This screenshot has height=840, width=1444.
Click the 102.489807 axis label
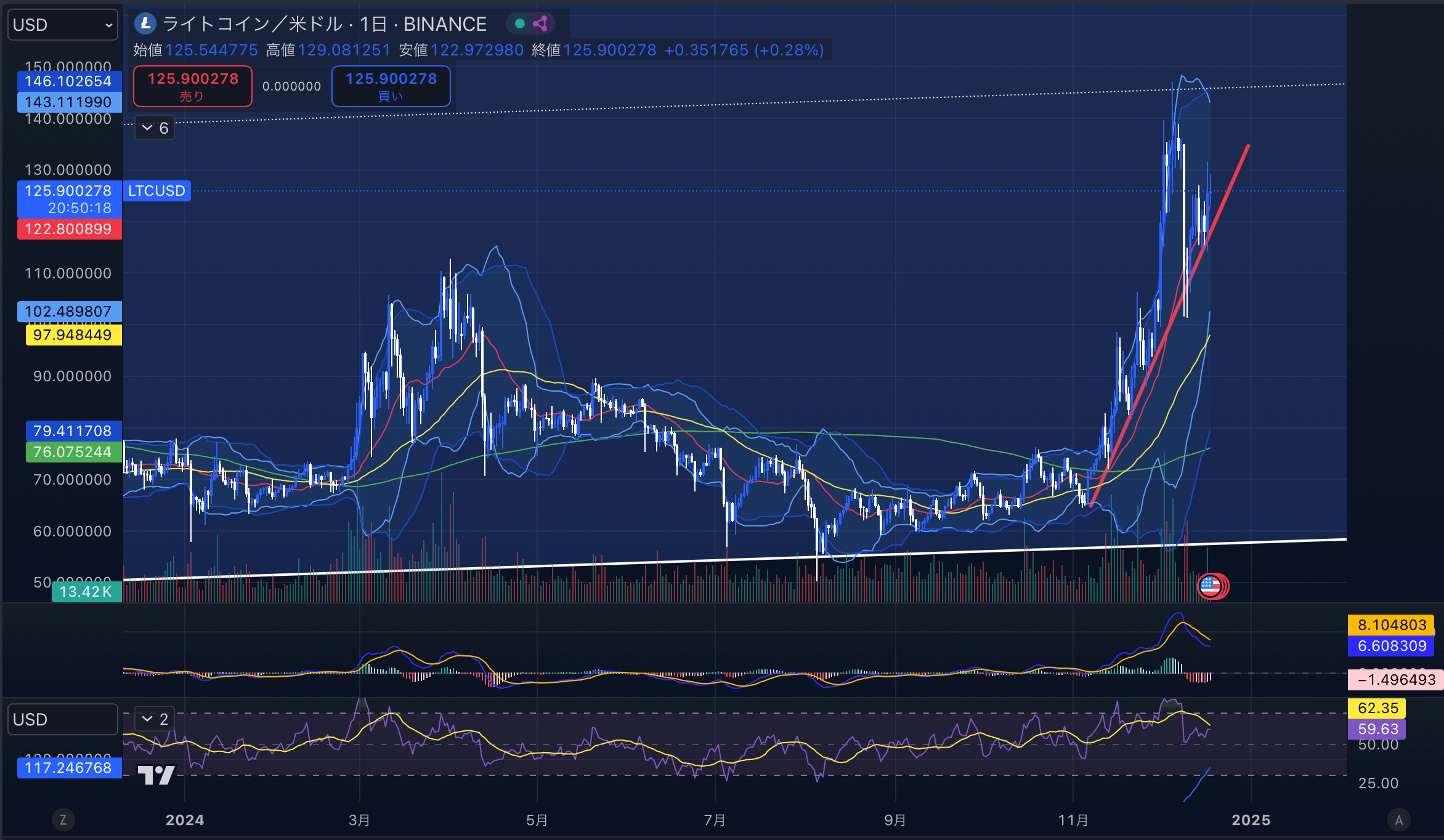[x=69, y=312]
